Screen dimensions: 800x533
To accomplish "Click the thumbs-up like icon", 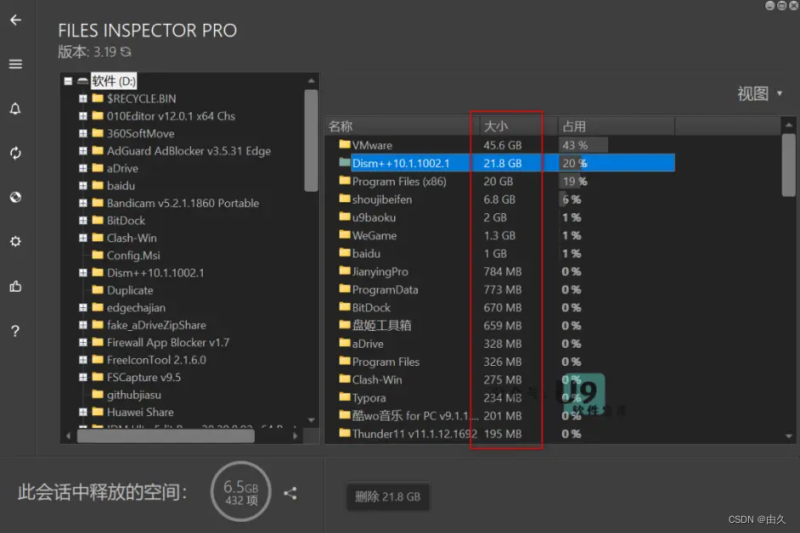I will tap(15, 286).
